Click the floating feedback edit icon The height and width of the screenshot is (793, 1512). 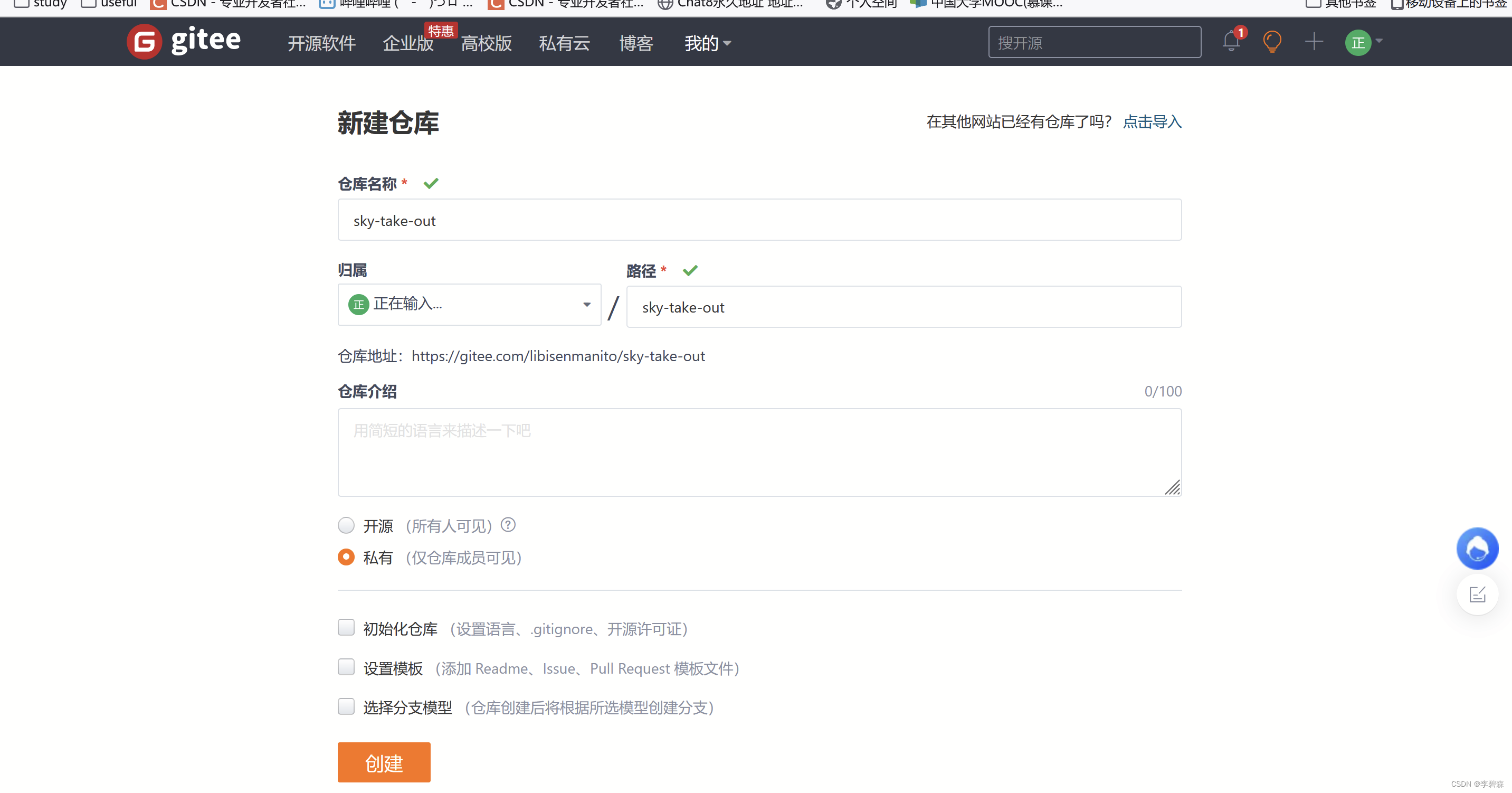(x=1477, y=594)
